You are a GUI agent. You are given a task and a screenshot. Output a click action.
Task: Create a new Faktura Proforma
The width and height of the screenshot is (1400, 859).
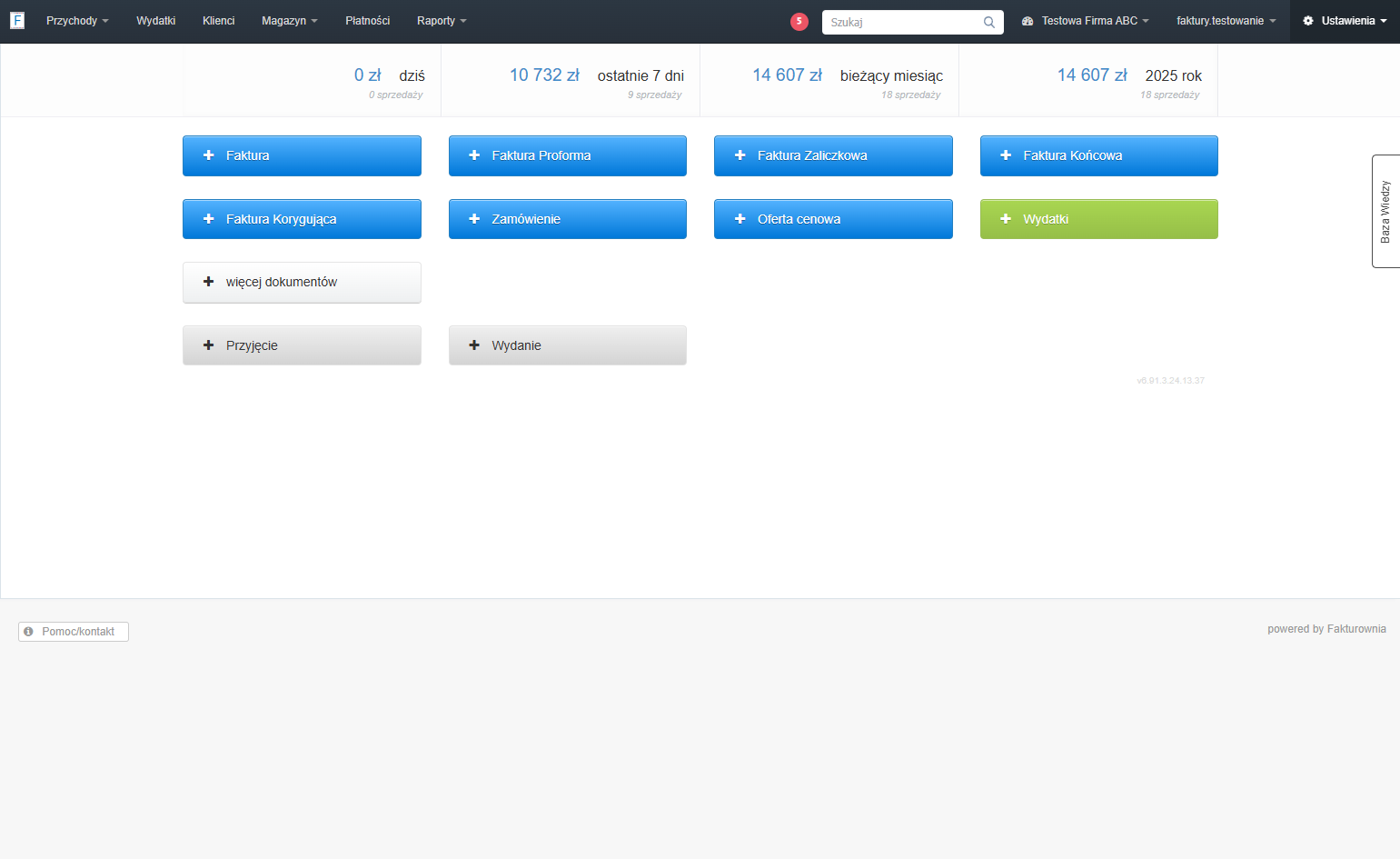568,155
